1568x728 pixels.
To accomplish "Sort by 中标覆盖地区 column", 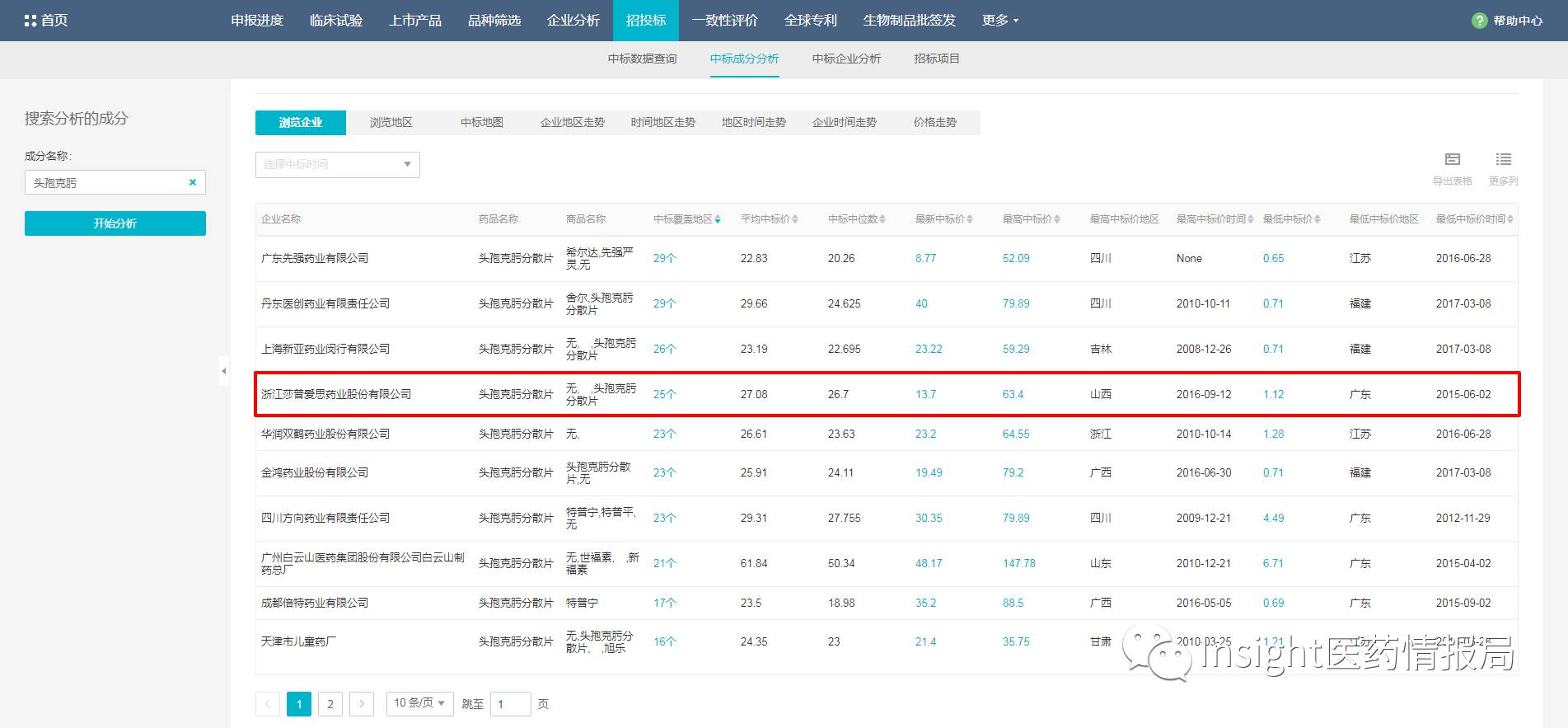I will pyautogui.click(x=718, y=219).
